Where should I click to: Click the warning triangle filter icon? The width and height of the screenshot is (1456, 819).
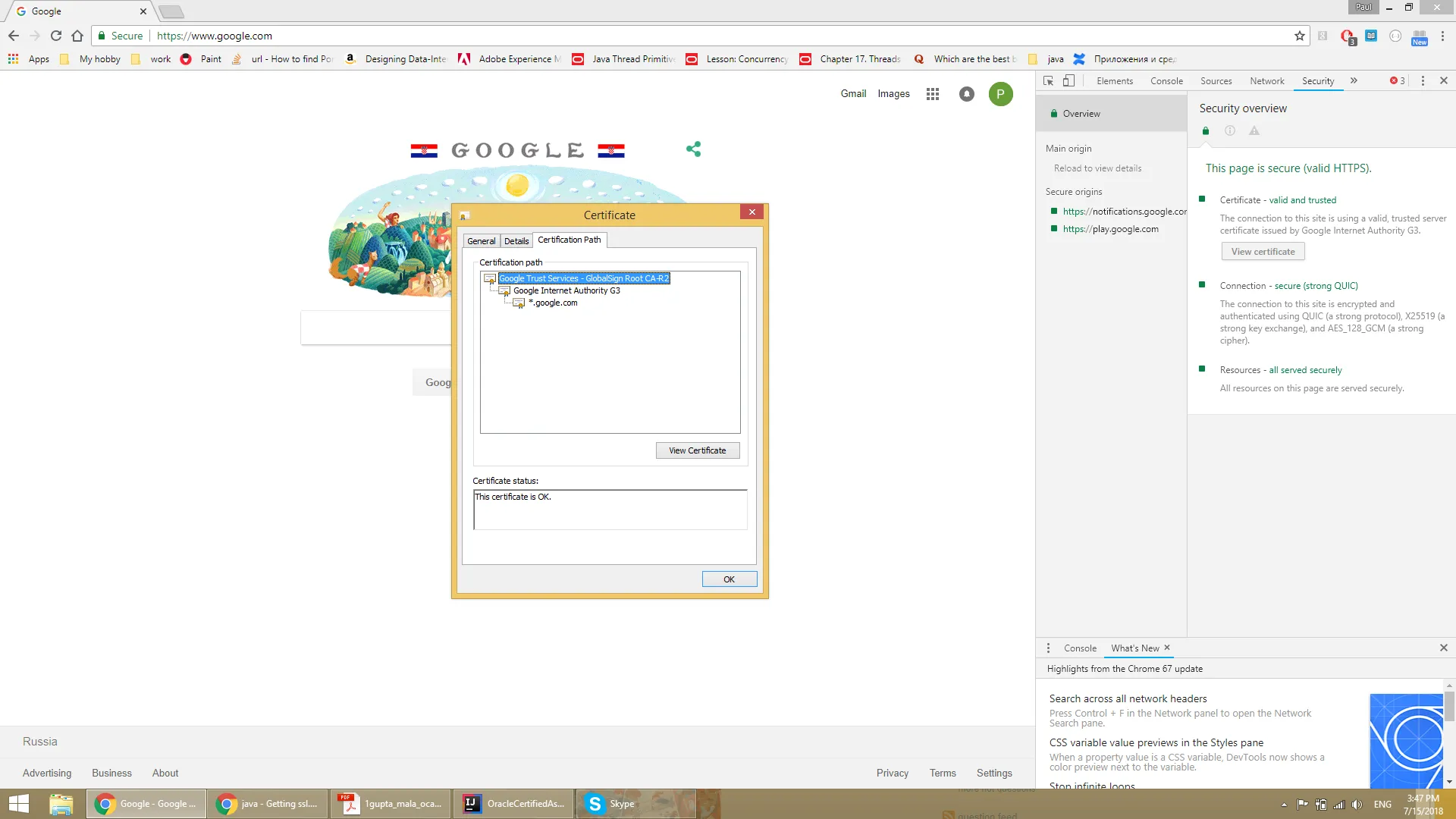pyautogui.click(x=1254, y=131)
